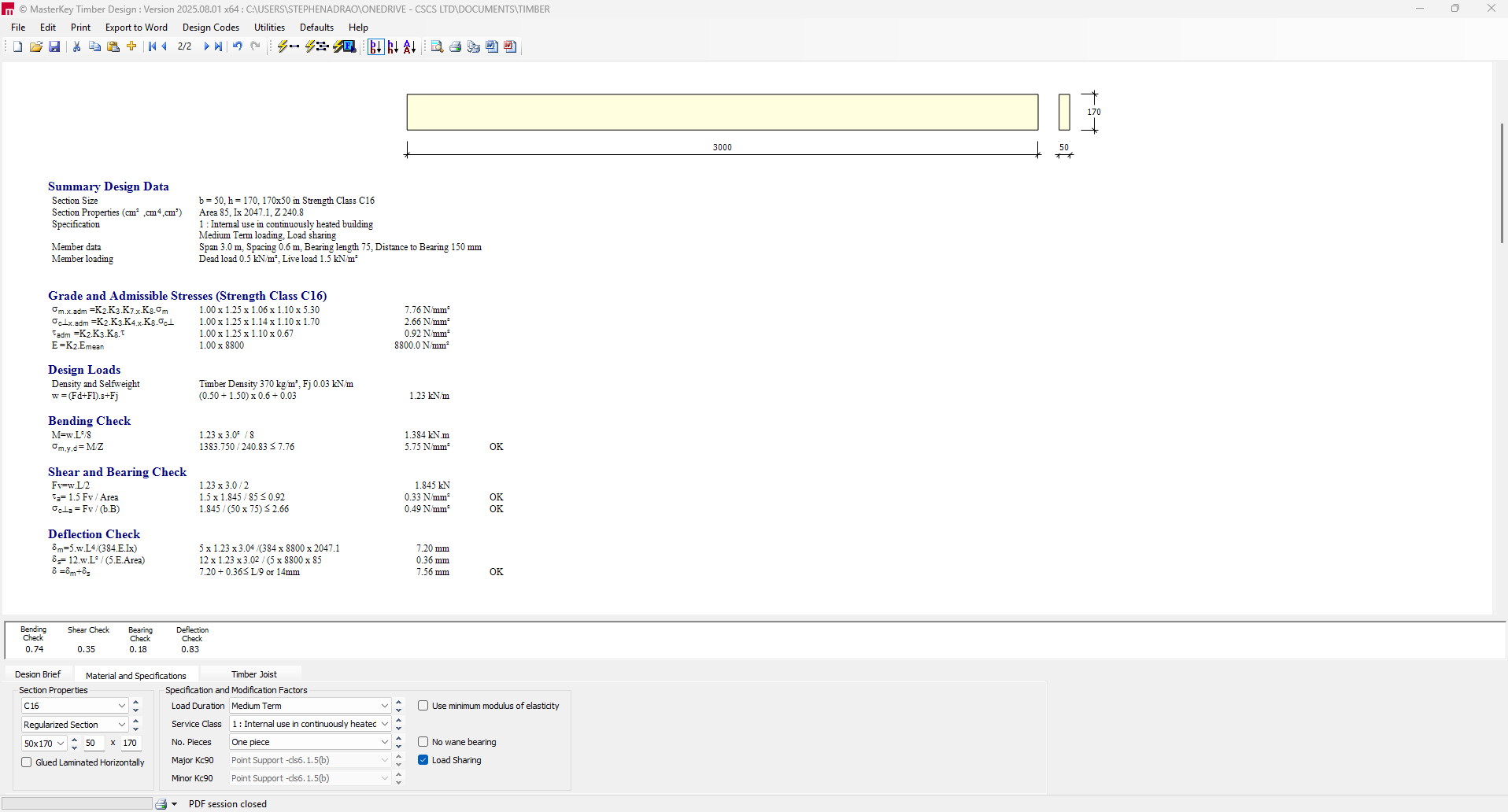Image resolution: width=1508 pixels, height=812 pixels.
Task: Jump to the first member in the toolbar
Action: pos(152,46)
